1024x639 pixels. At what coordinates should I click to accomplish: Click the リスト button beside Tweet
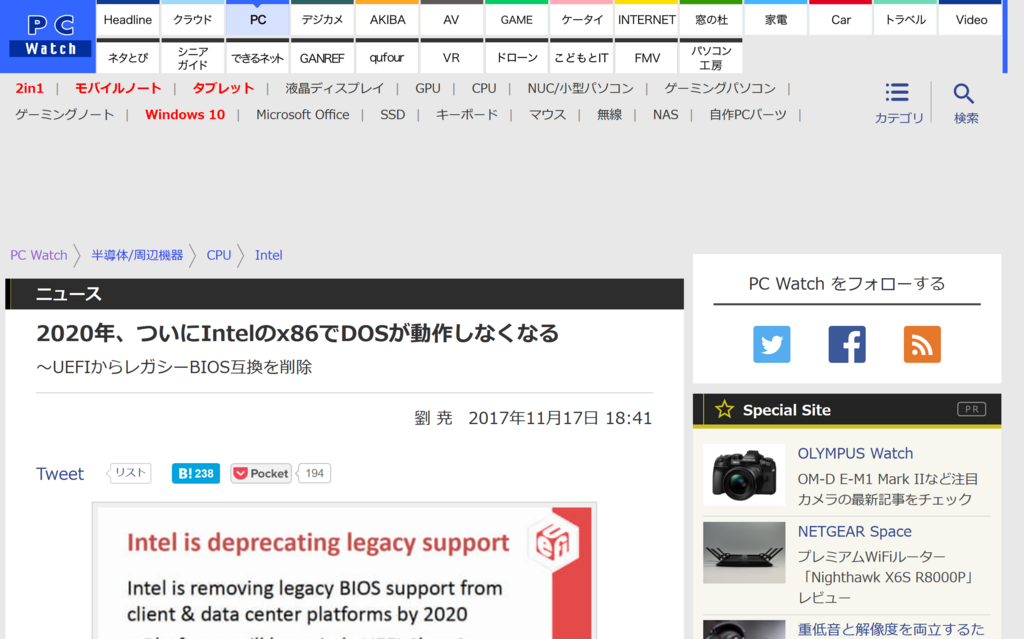pos(130,473)
